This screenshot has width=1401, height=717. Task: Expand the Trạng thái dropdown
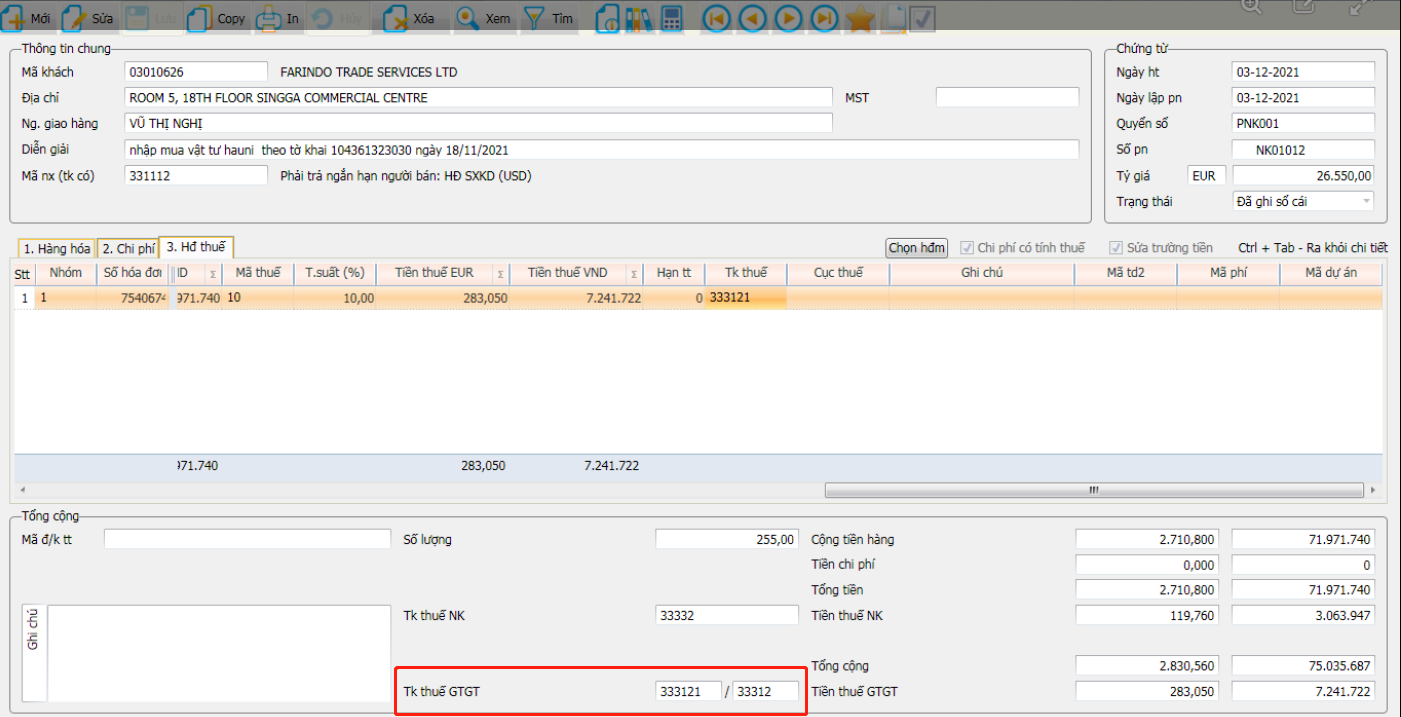[1366, 201]
